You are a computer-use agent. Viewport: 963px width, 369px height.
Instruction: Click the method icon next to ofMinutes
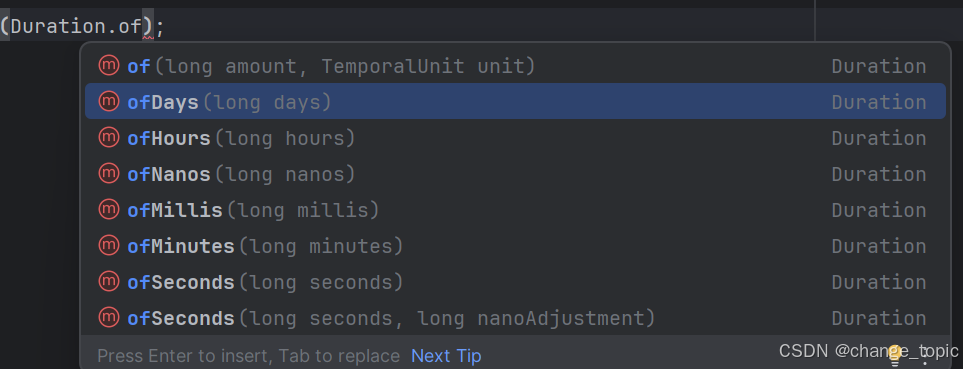[109, 246]
